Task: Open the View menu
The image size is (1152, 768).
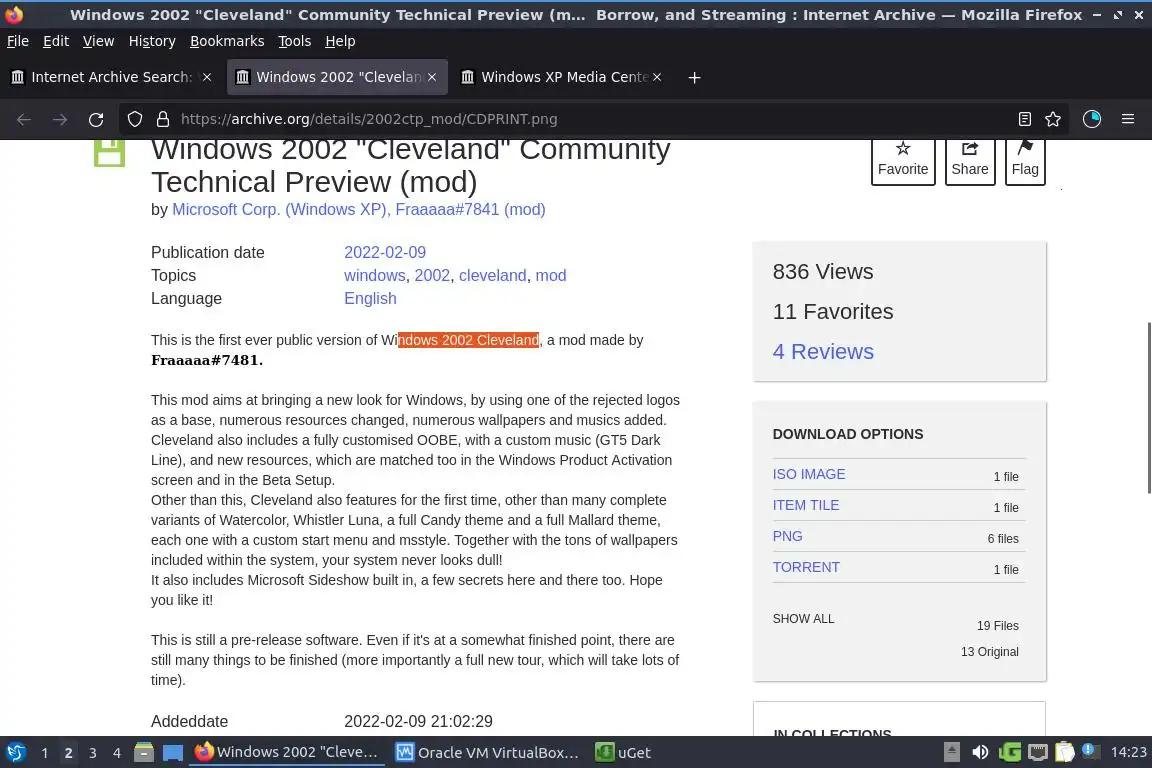Action: click(x=98, y=41)
